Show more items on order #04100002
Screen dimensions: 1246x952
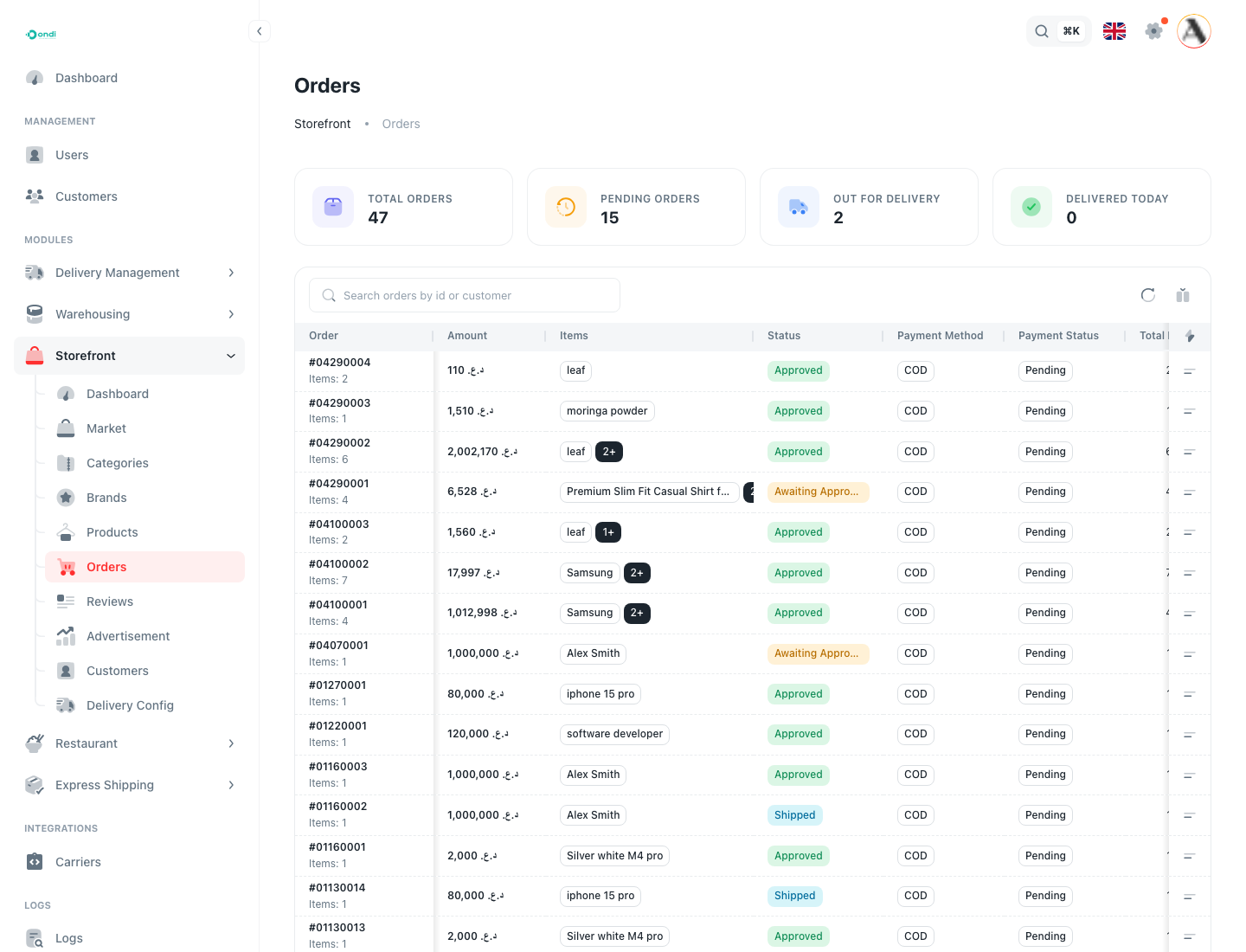[x=637, y=573]
